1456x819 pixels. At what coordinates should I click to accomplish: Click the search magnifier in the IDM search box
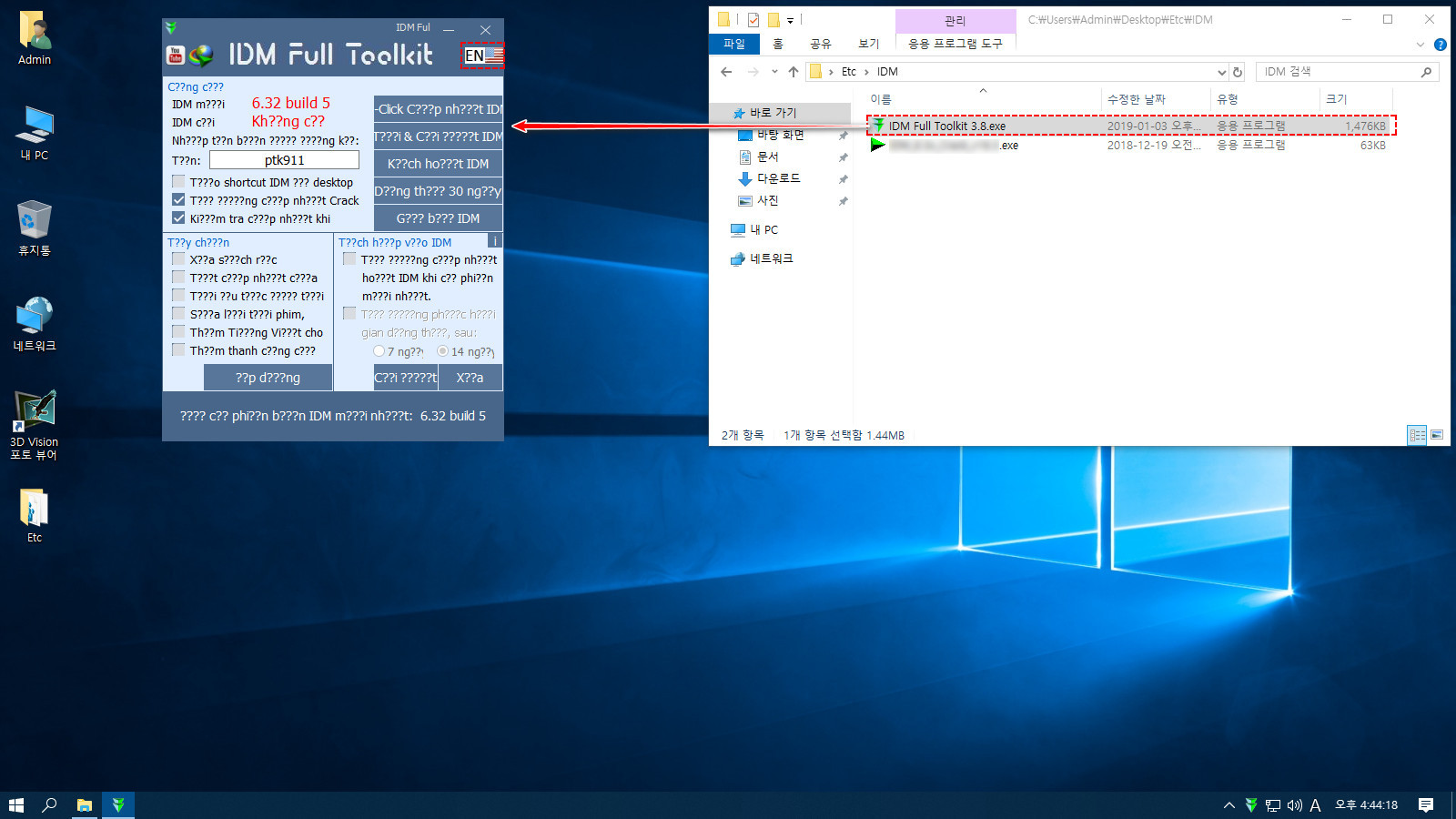click(1426, 72)
